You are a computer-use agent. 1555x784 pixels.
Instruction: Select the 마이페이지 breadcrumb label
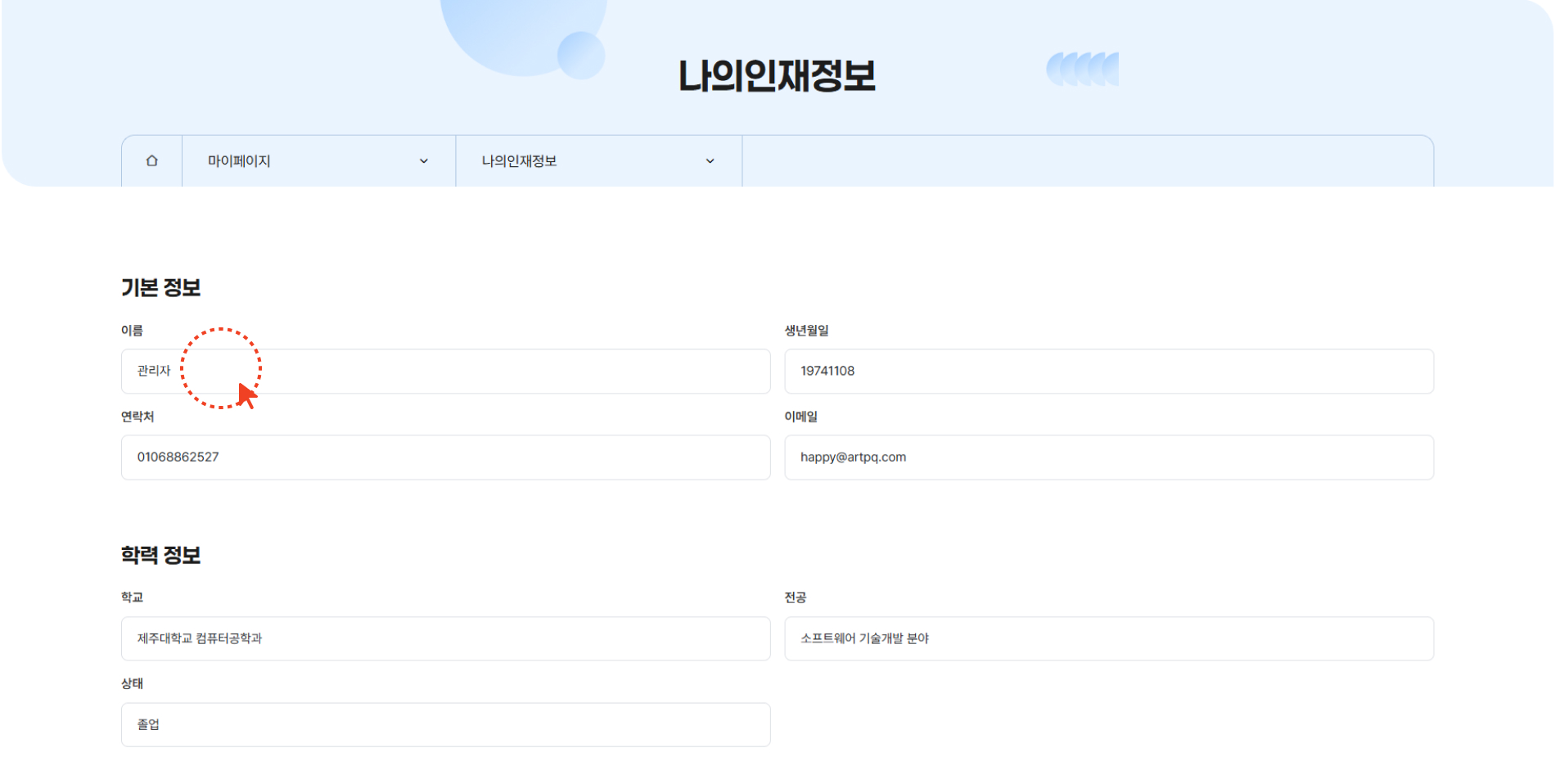[x=237, y=160]
